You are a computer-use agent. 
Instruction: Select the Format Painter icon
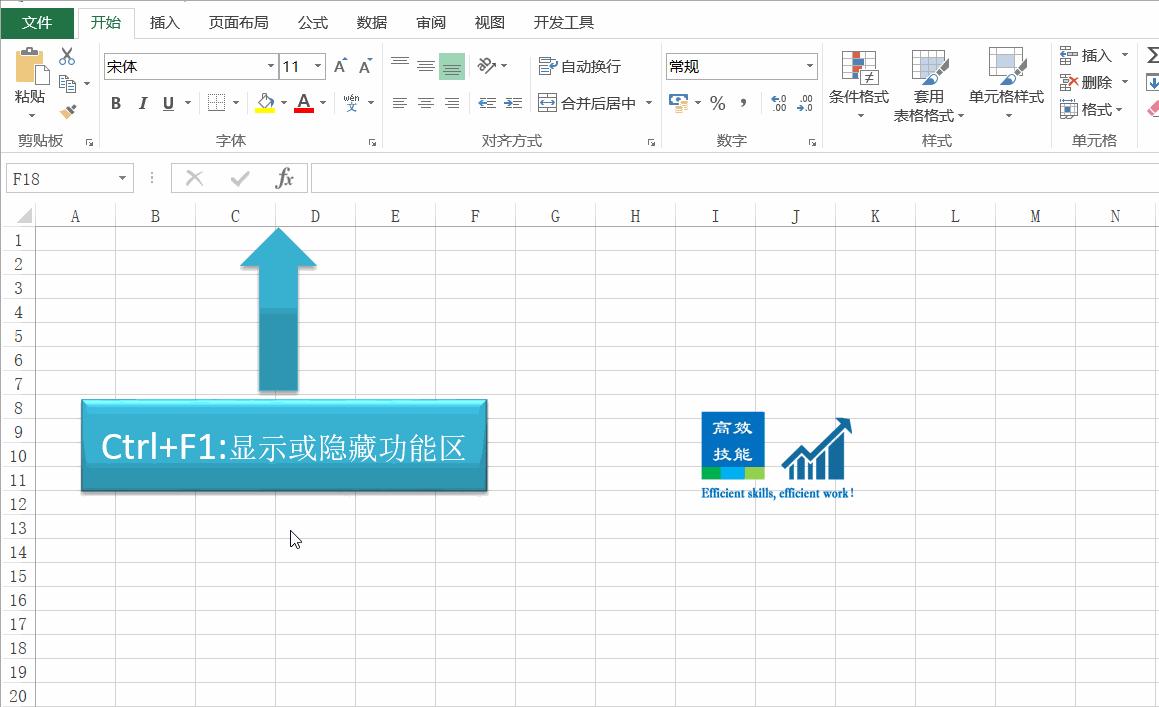[67, 113]
